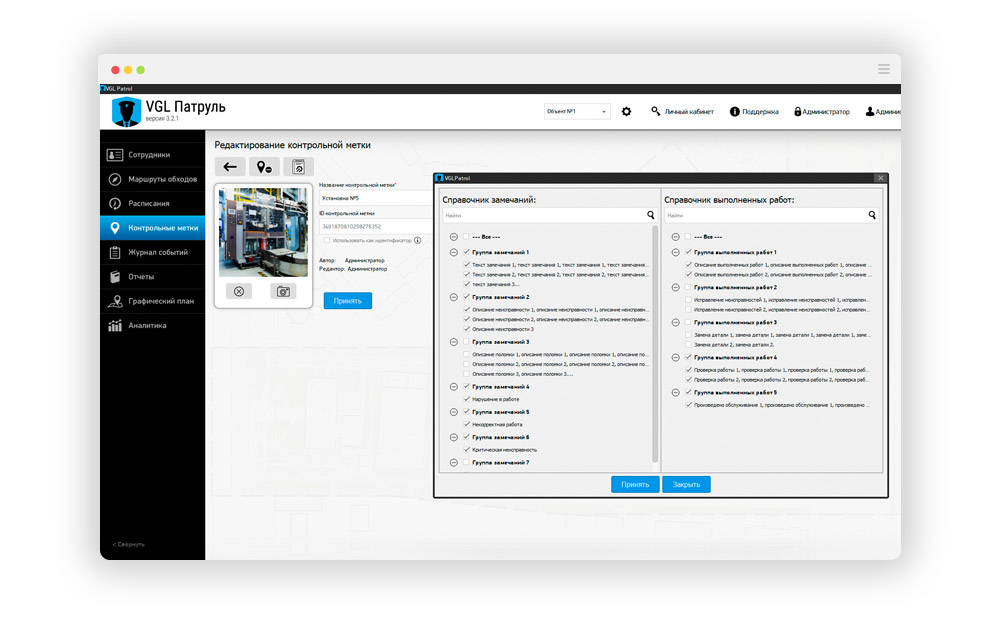Click Принять button in the dialog
Image resolution: width=999 pixels, height=620 pixels.
coord(635,484)
